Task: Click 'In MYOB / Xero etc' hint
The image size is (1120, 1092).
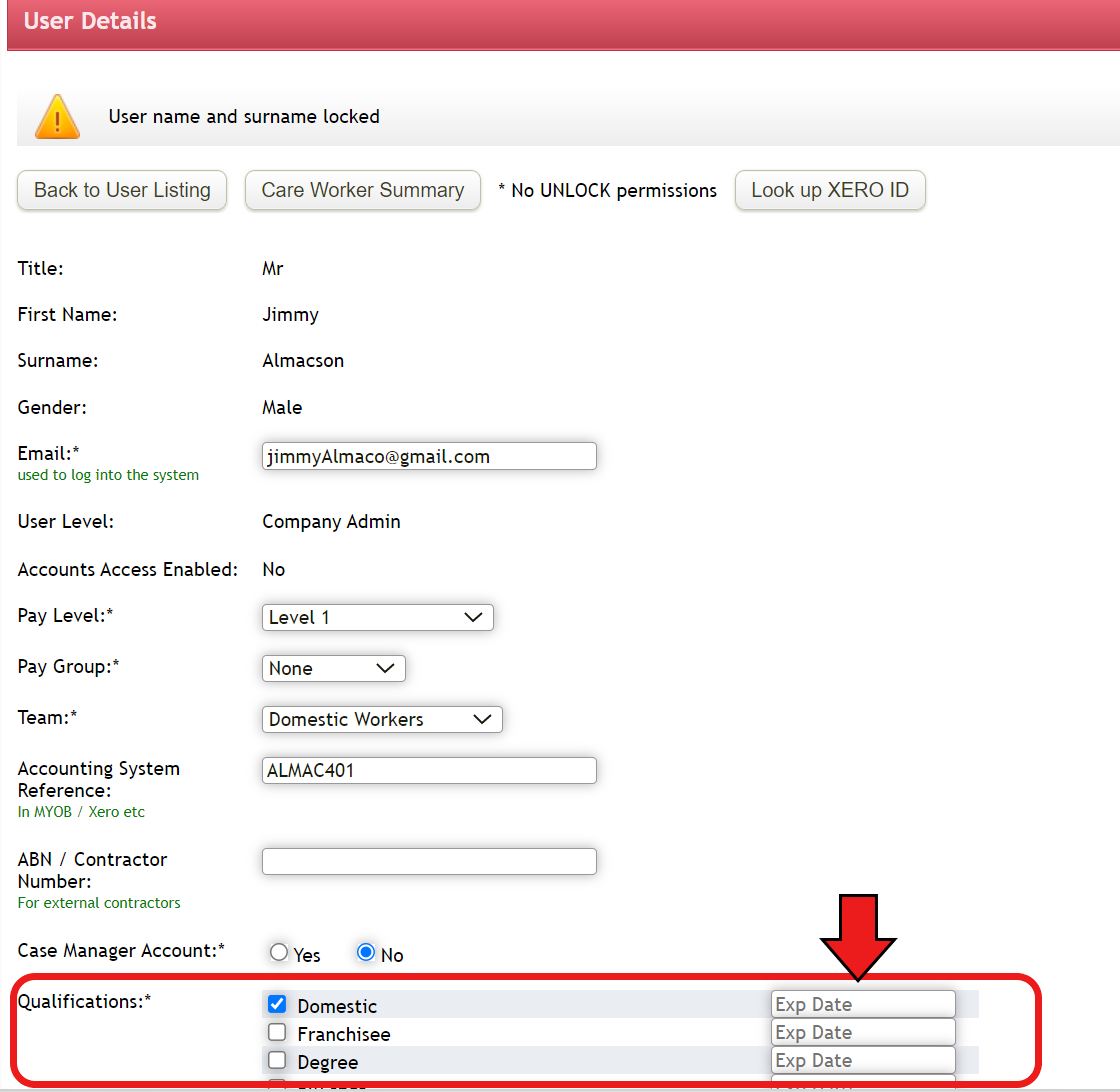Action: tap(81, 812)
